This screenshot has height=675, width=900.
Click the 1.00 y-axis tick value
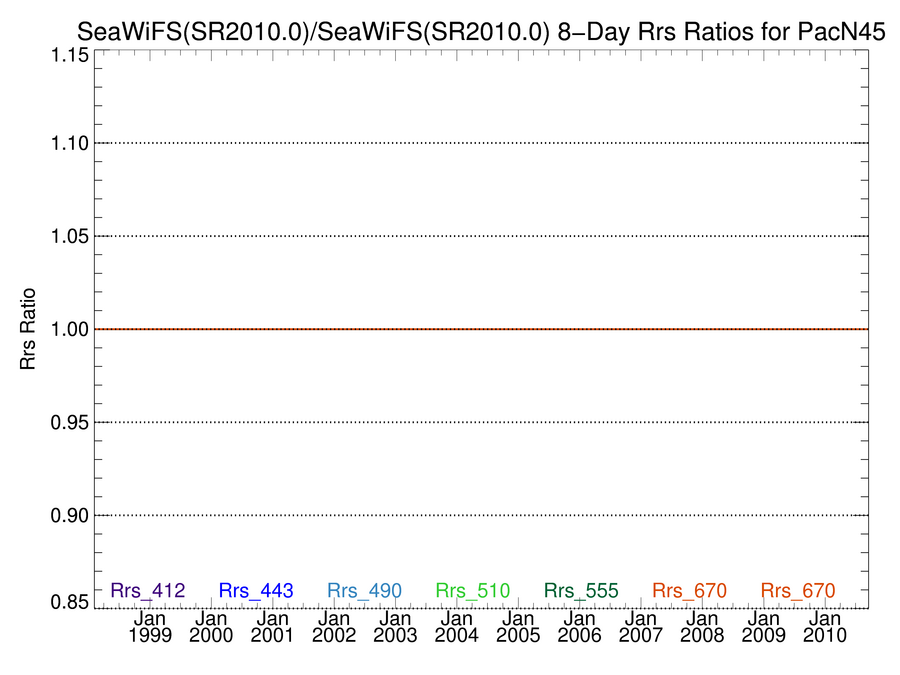[70, 329]
